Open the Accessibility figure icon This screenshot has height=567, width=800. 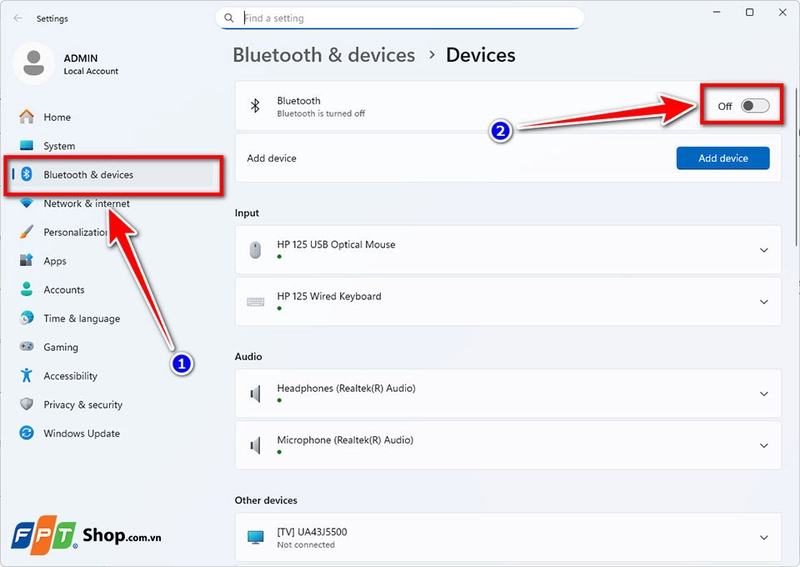pyautogui.click(x=27, y=376)
